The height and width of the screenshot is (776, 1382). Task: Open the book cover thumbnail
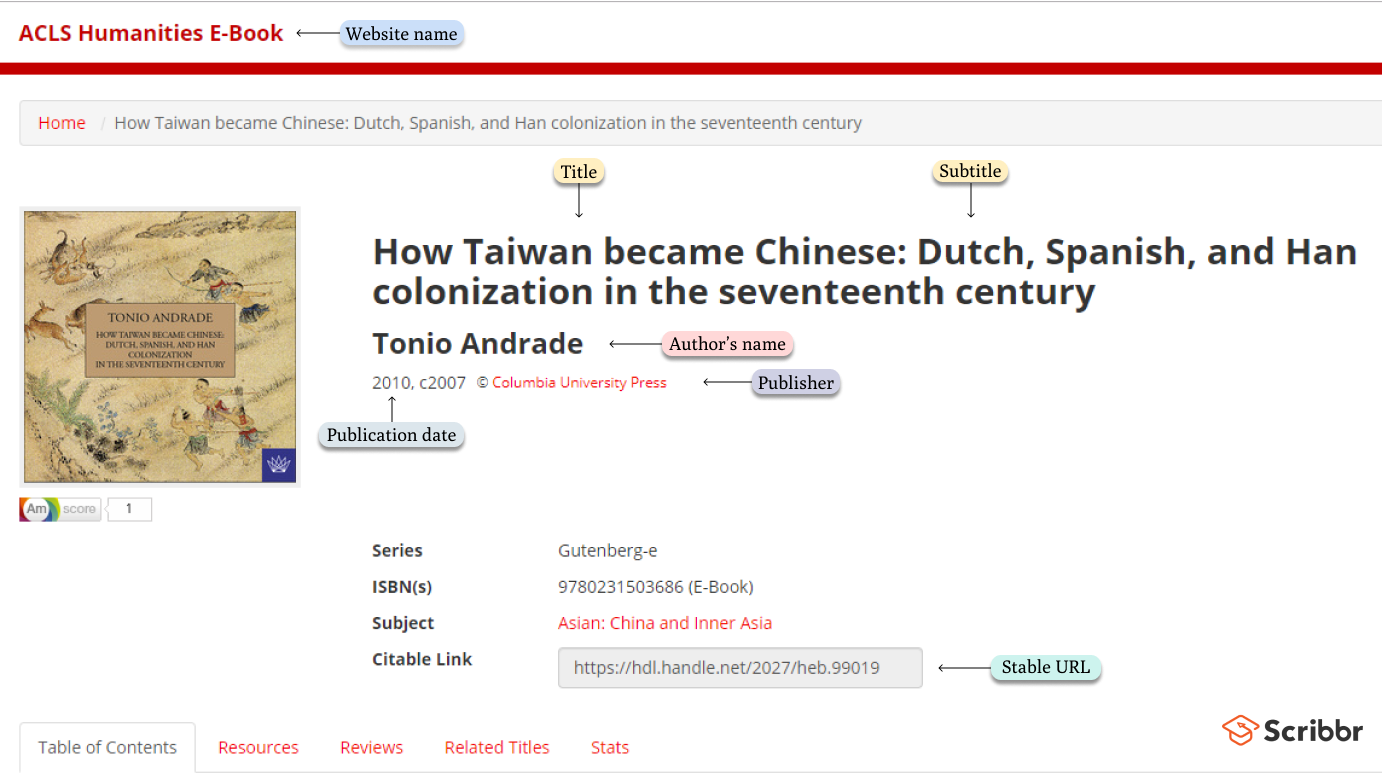pos(160,346)
